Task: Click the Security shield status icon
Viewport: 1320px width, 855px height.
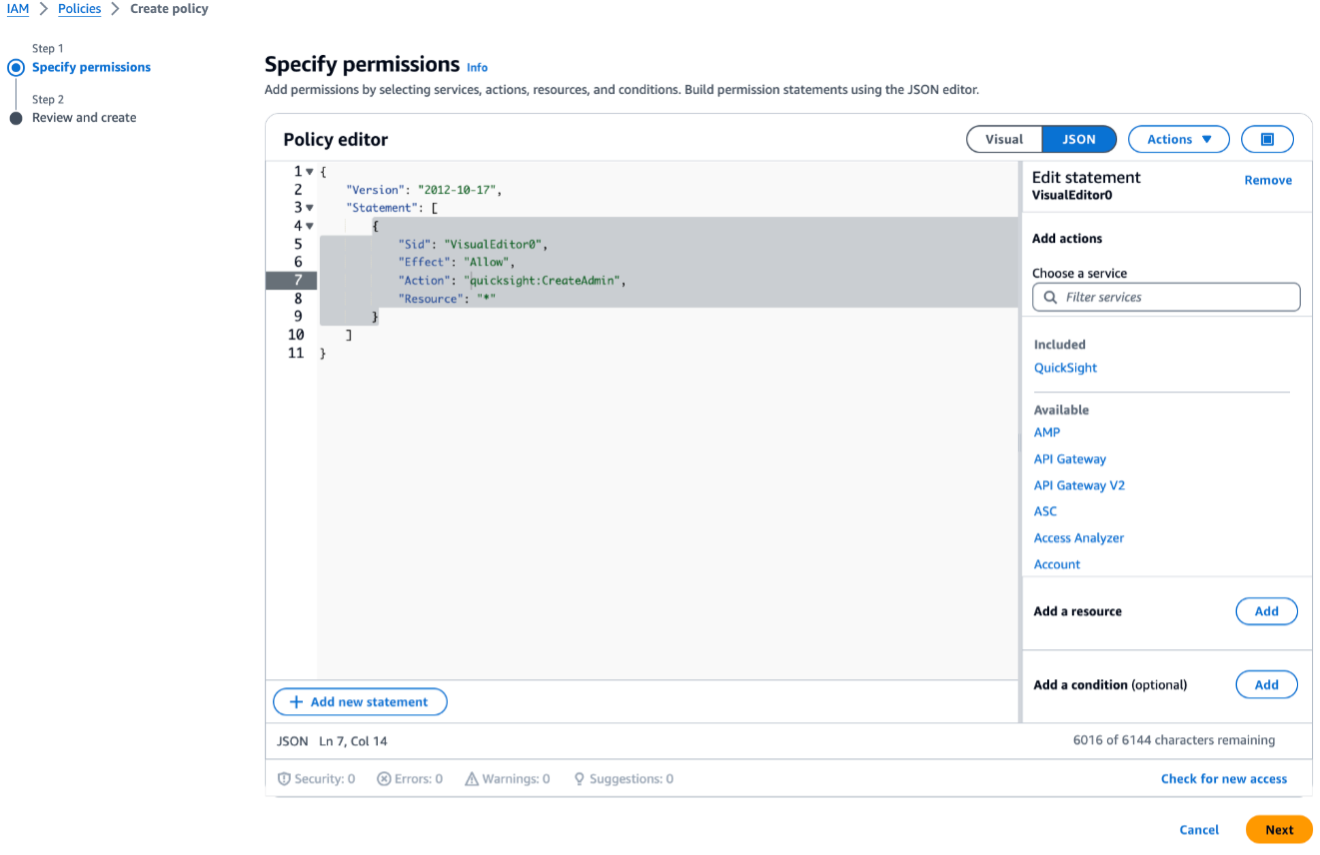Action: click(x=284, y=779)
